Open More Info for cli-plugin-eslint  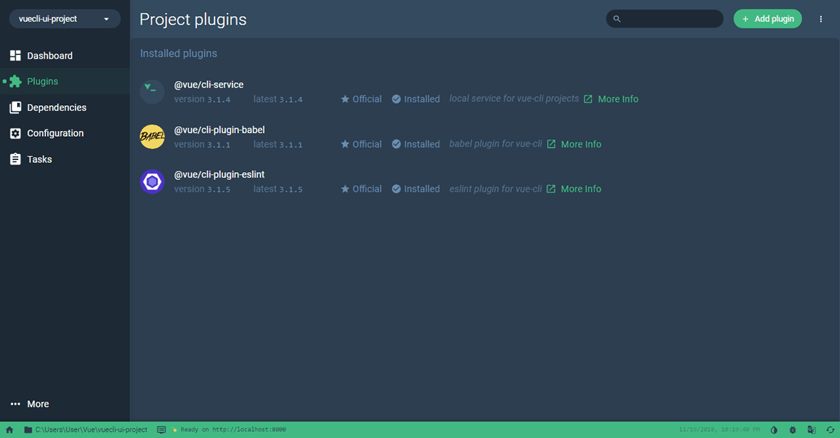581,189
